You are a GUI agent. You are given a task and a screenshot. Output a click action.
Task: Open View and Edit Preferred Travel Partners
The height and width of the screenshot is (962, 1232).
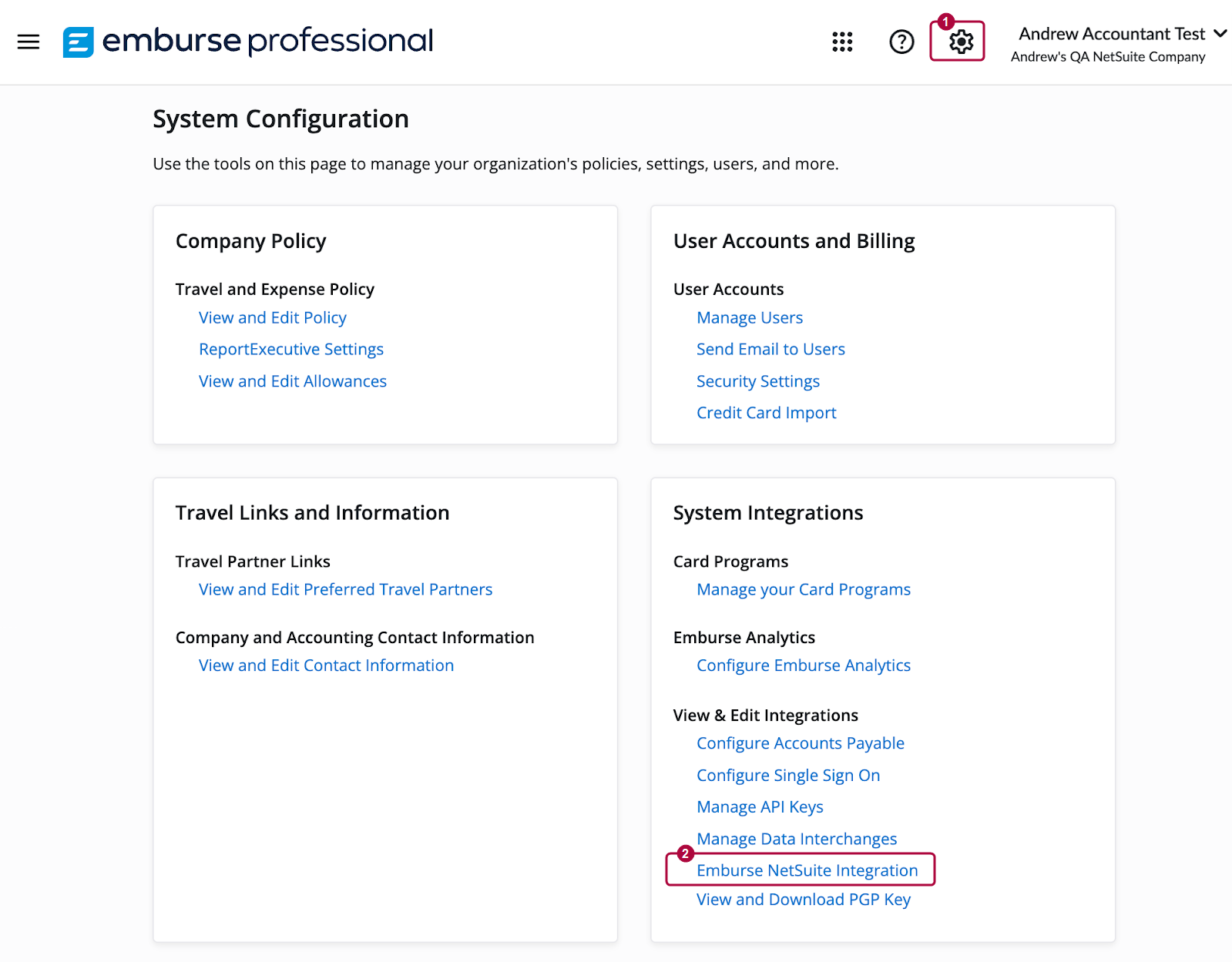pyautogui.click(x=345, y=589)
